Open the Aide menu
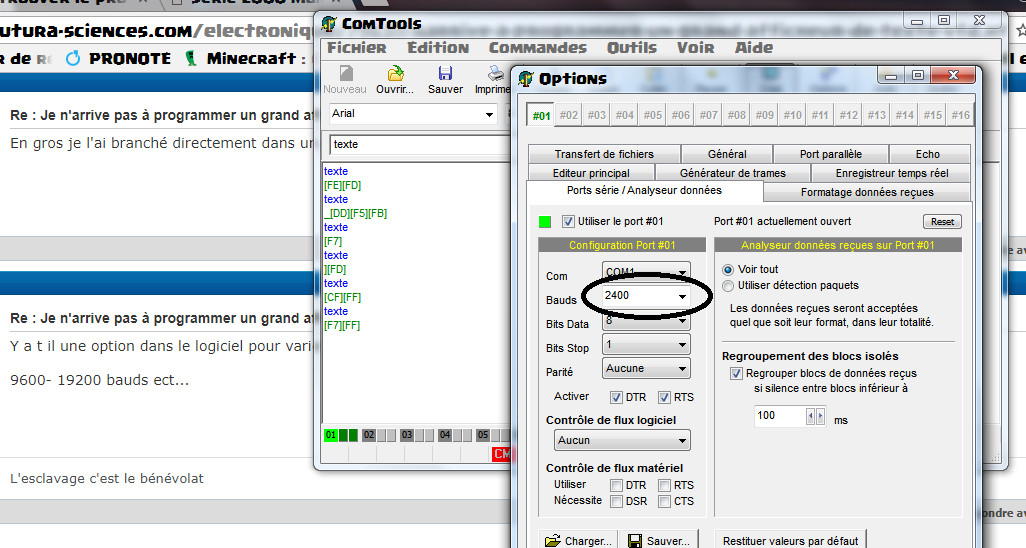Image resolution: width=1026 pixels, height=548 pixels. (754, 48)
